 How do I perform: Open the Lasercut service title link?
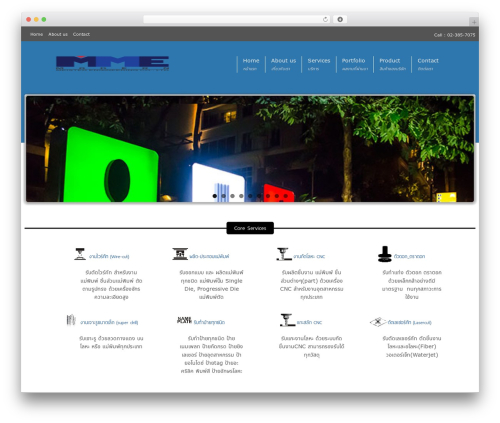pos(410,322)
